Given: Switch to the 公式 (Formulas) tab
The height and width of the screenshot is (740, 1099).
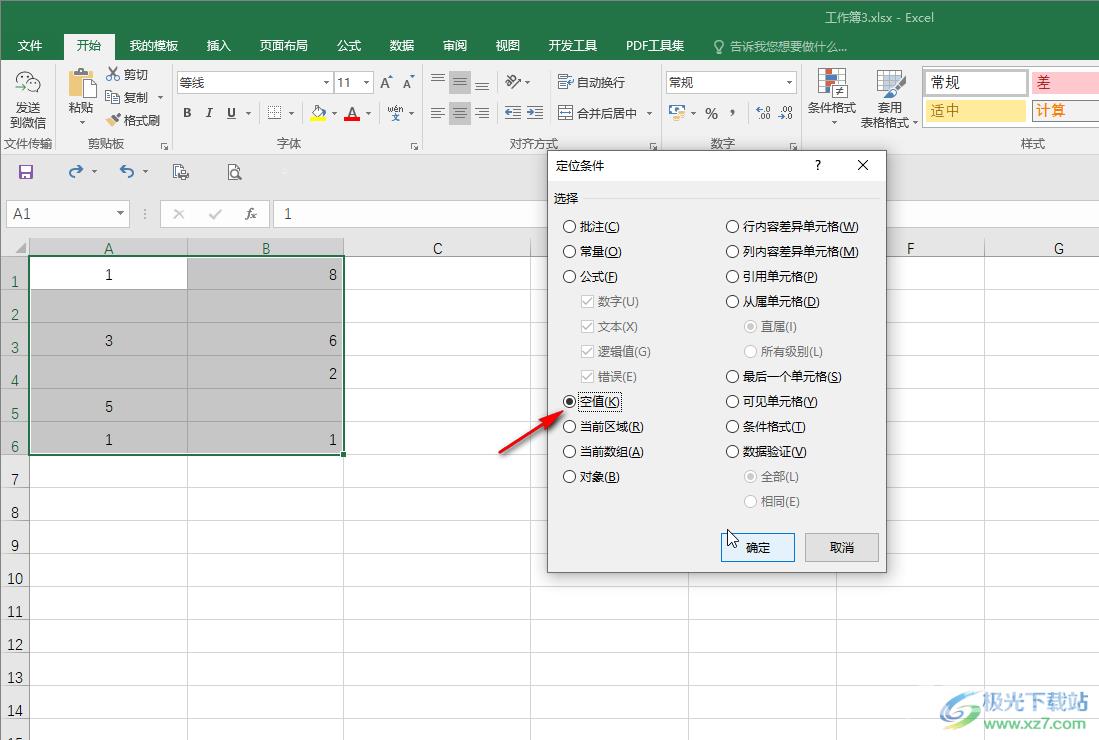Looking at the screenshot, I should click(348, 46).
